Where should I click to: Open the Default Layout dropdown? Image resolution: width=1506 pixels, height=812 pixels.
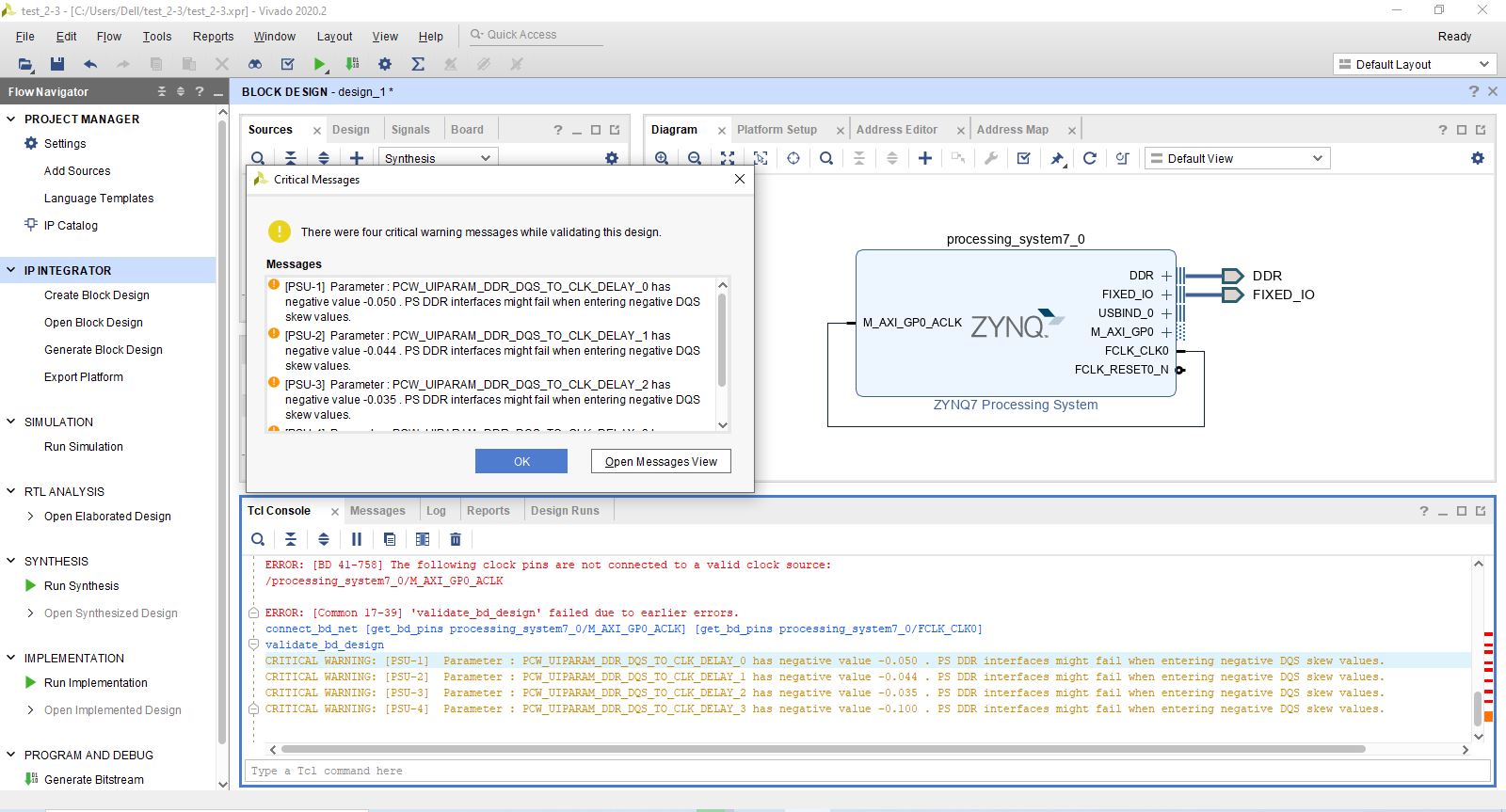click(x=1415, y=64)
